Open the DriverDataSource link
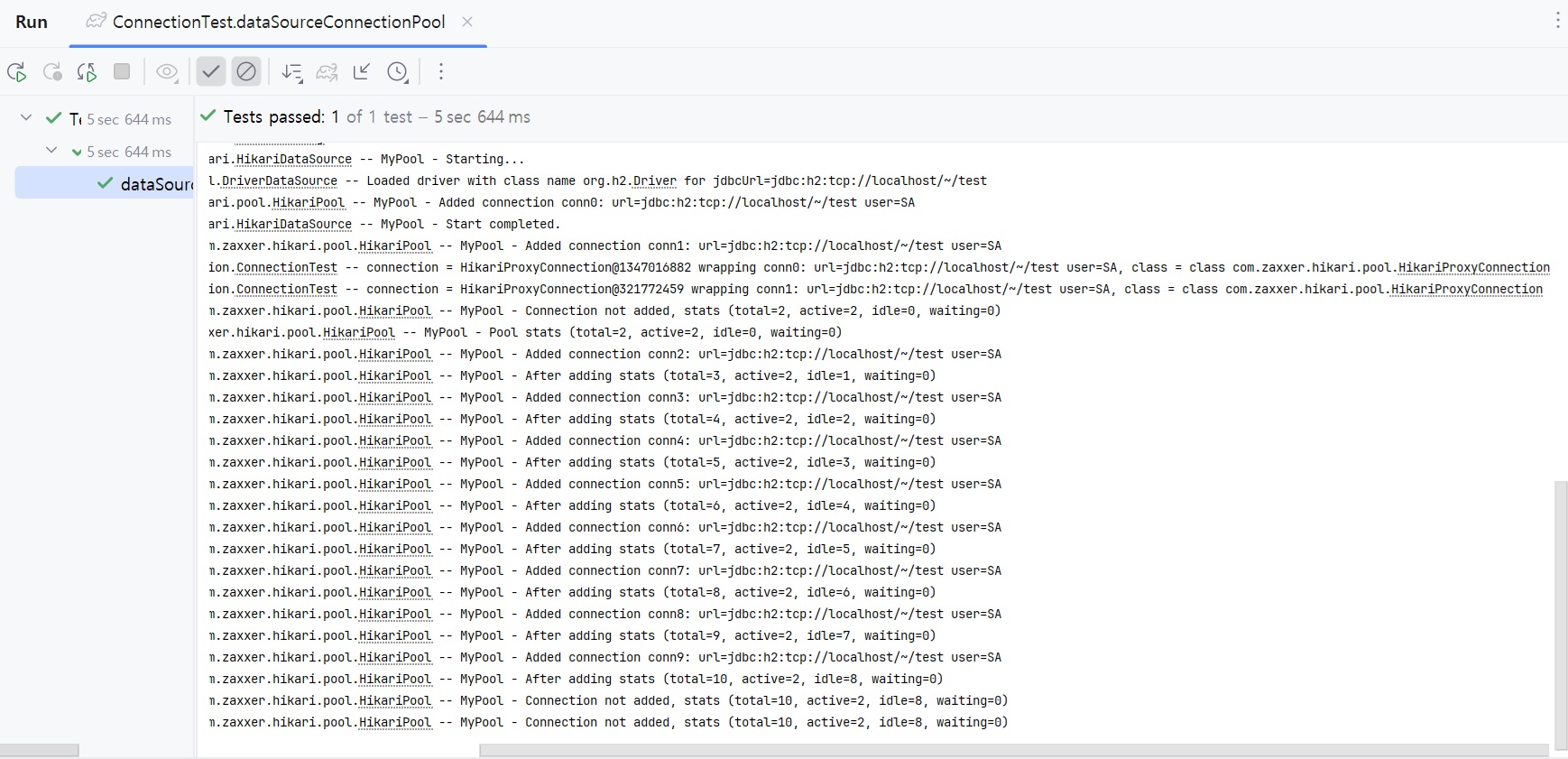 [x=280, y=181]
